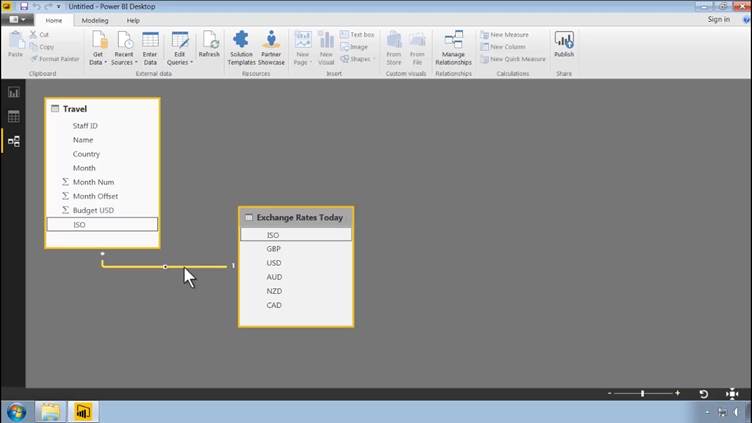Switch to the Modeling ribbon tab
Screen dimensions: 752x423
tap(95, 19)
